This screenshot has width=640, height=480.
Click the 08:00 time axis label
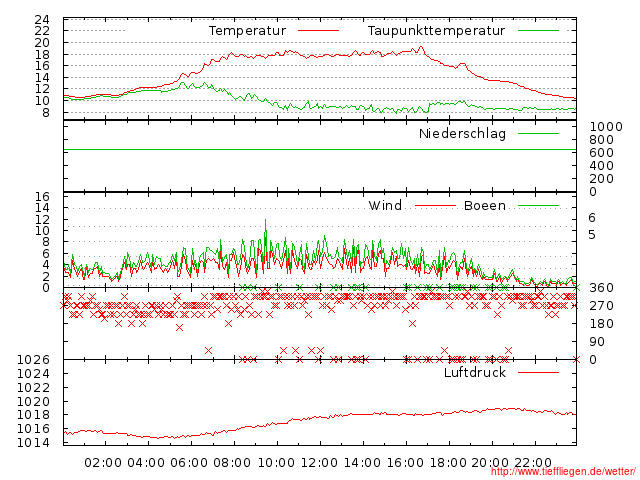pos(232,463)
